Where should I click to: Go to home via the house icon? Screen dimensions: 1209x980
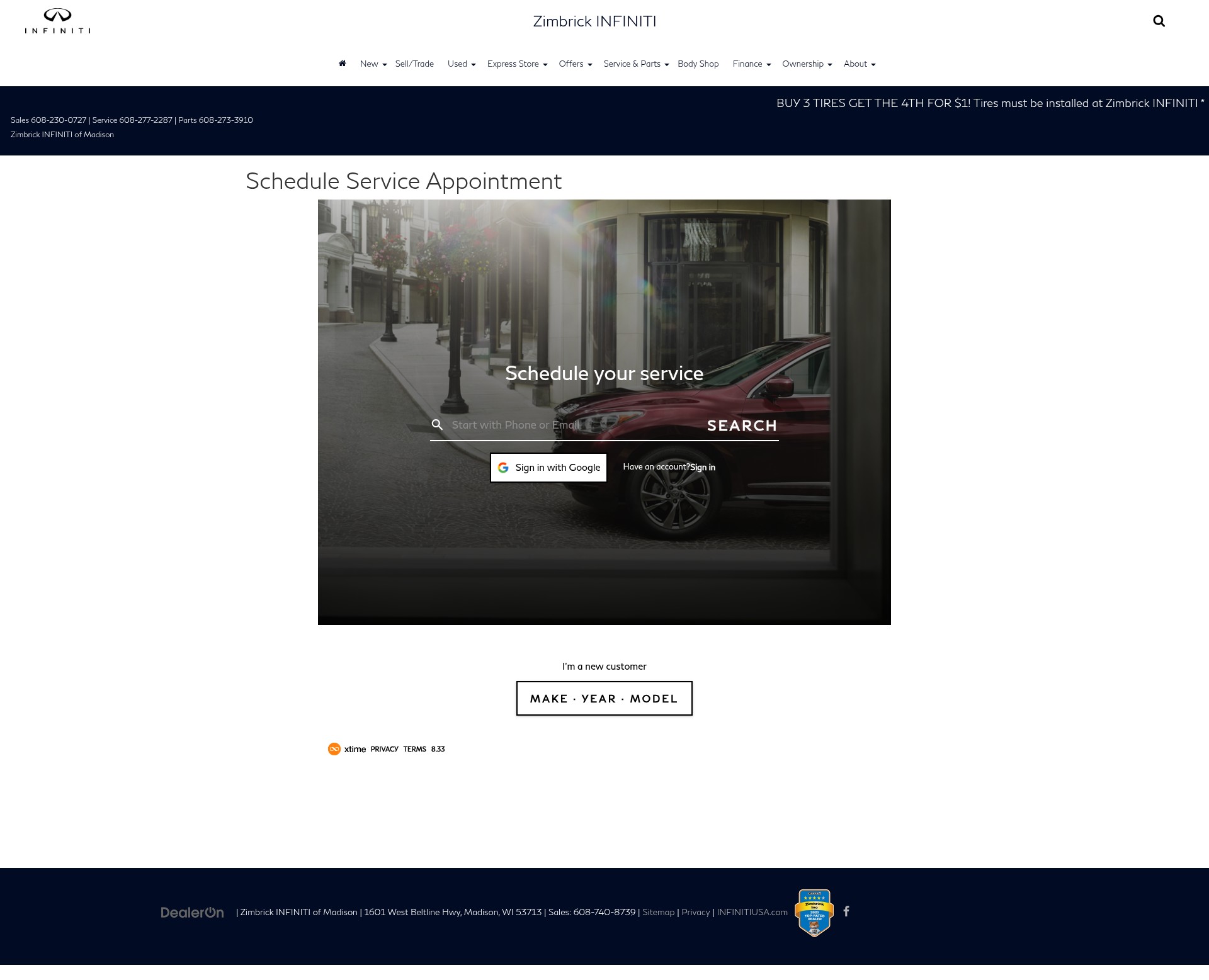(343, 64)
